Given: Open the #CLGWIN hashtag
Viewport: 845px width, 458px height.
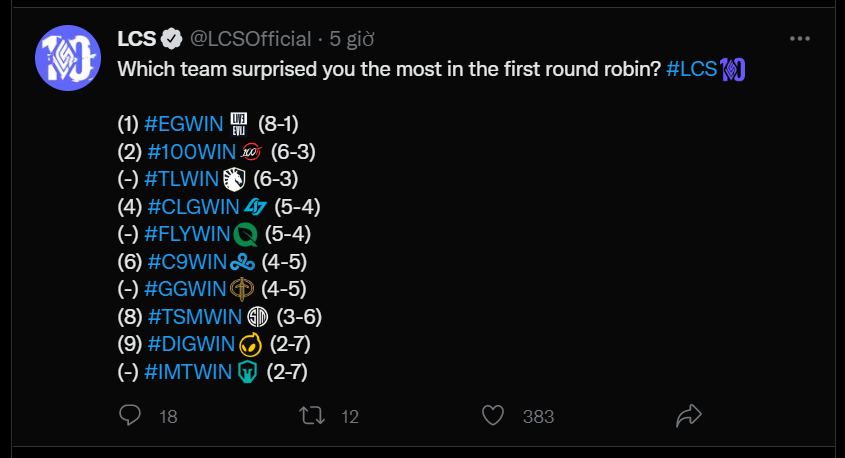Looking at the screenshot, I should [x=193, y=206].
